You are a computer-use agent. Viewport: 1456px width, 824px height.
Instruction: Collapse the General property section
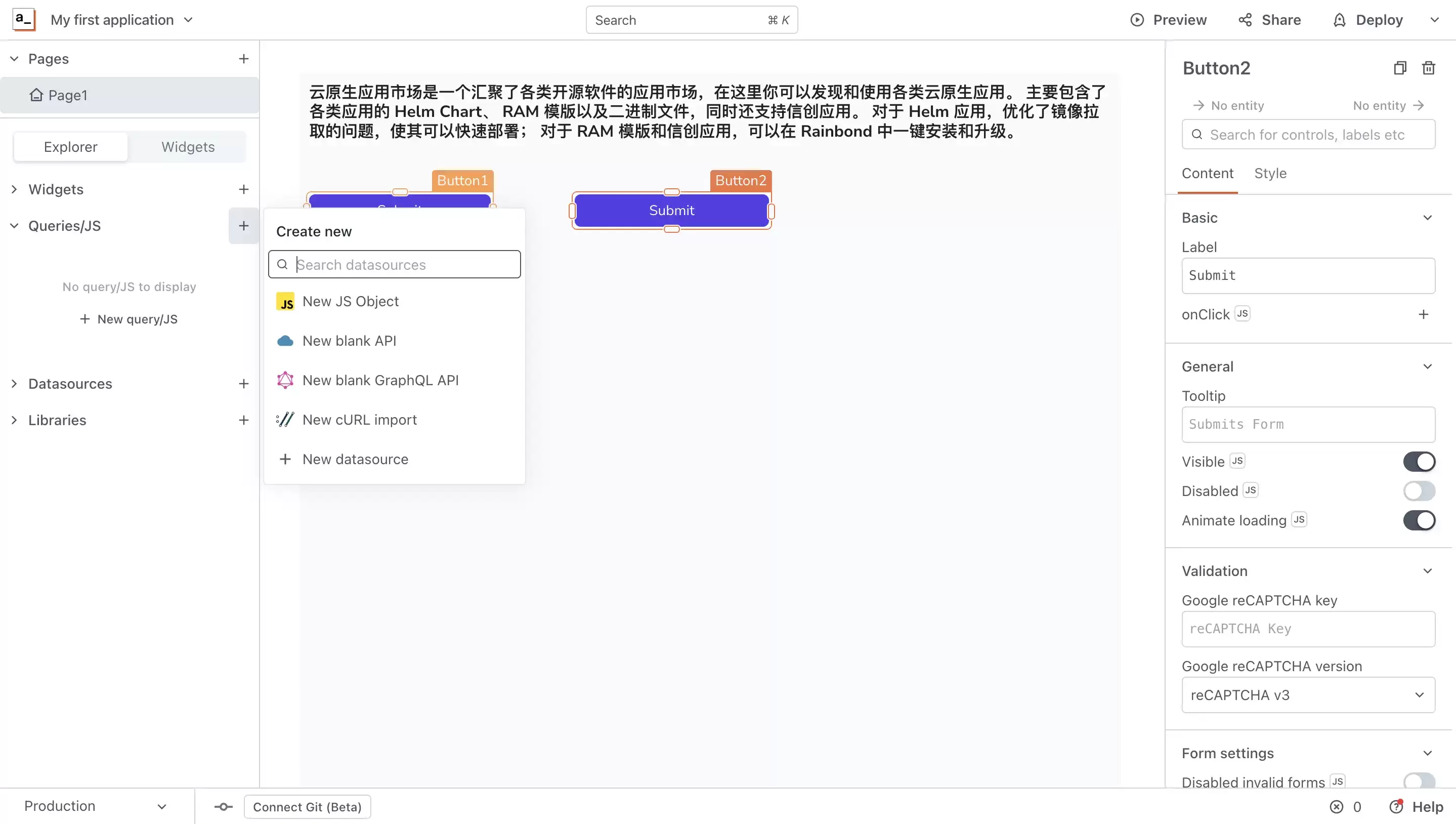click(1427, 367)
